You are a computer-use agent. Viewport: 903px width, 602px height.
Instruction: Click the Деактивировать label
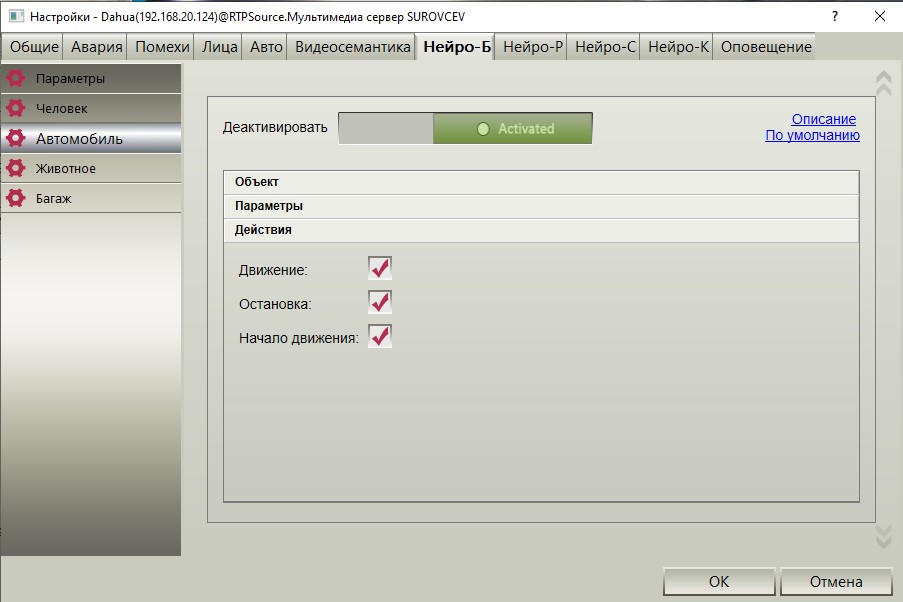coord(275,127)
